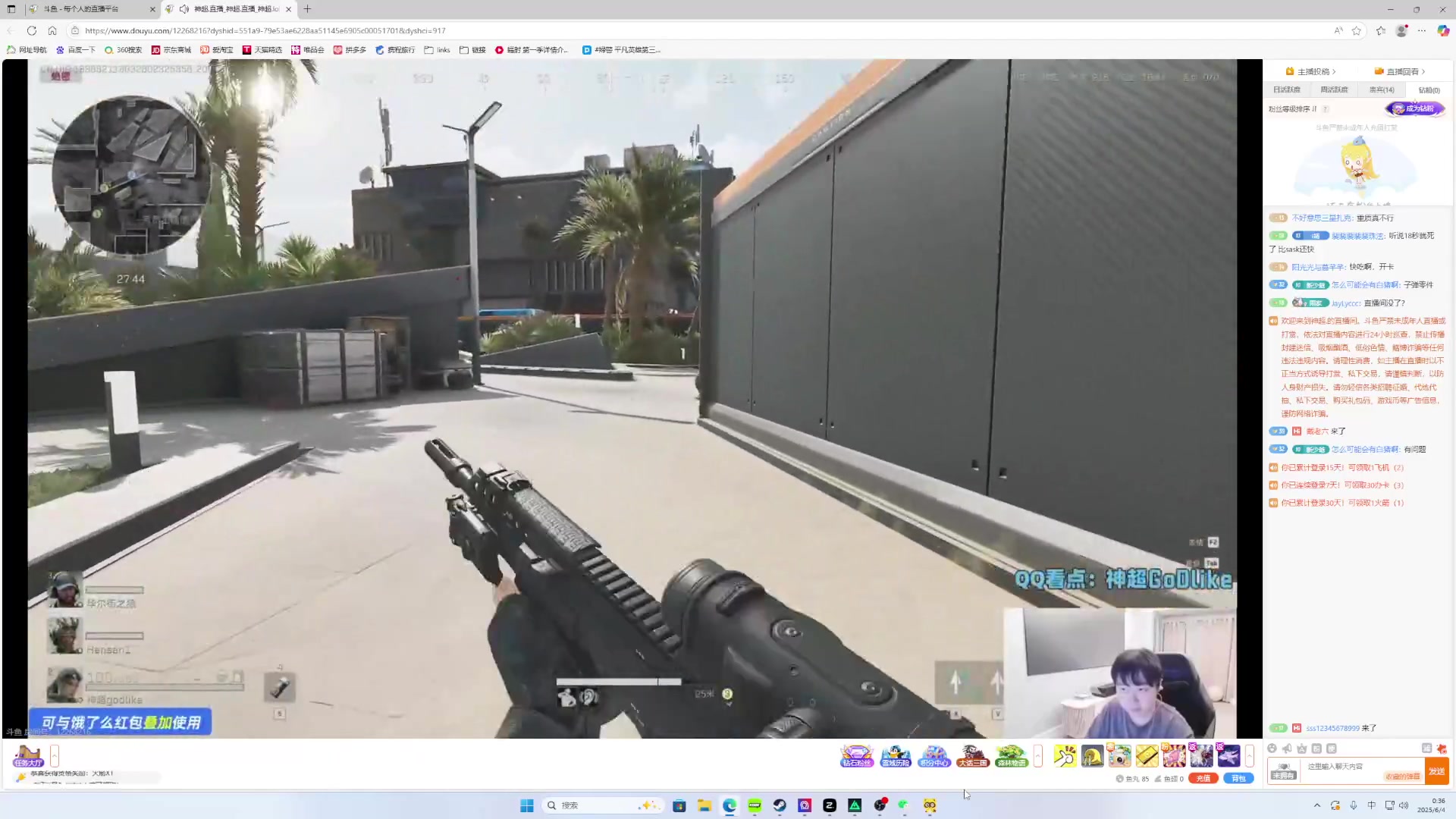This screenshot has width=1456, height=819.
Task: Open the 拼多多 bookmark
Action: [350, 50]
